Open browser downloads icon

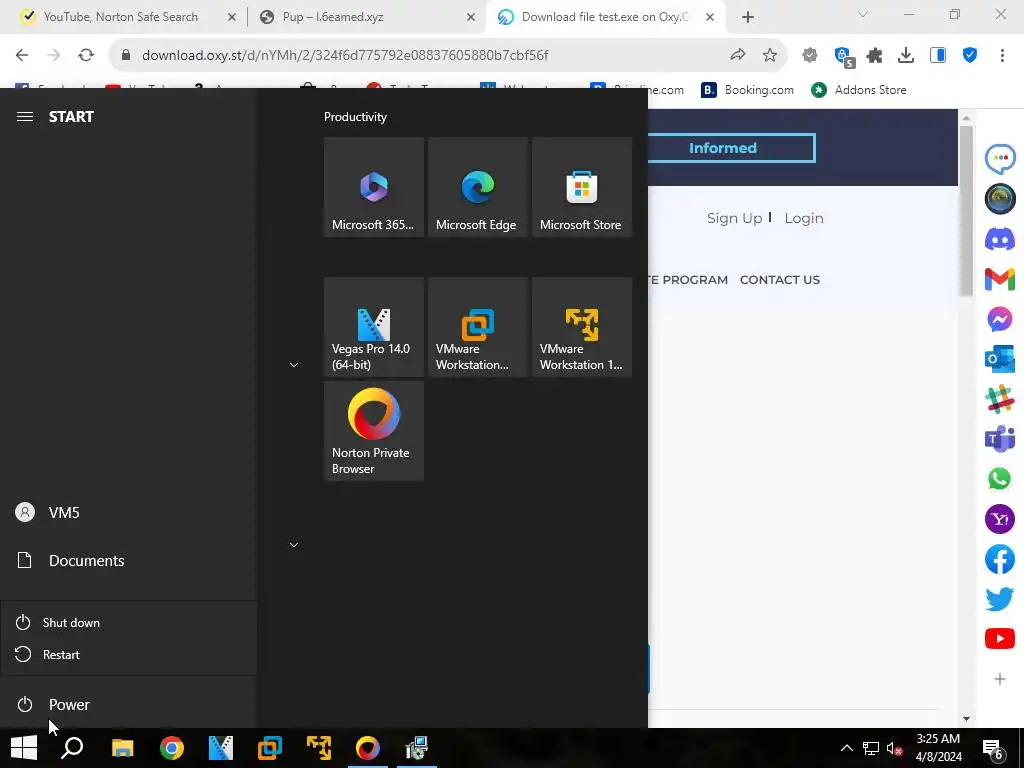pos(906,56)
